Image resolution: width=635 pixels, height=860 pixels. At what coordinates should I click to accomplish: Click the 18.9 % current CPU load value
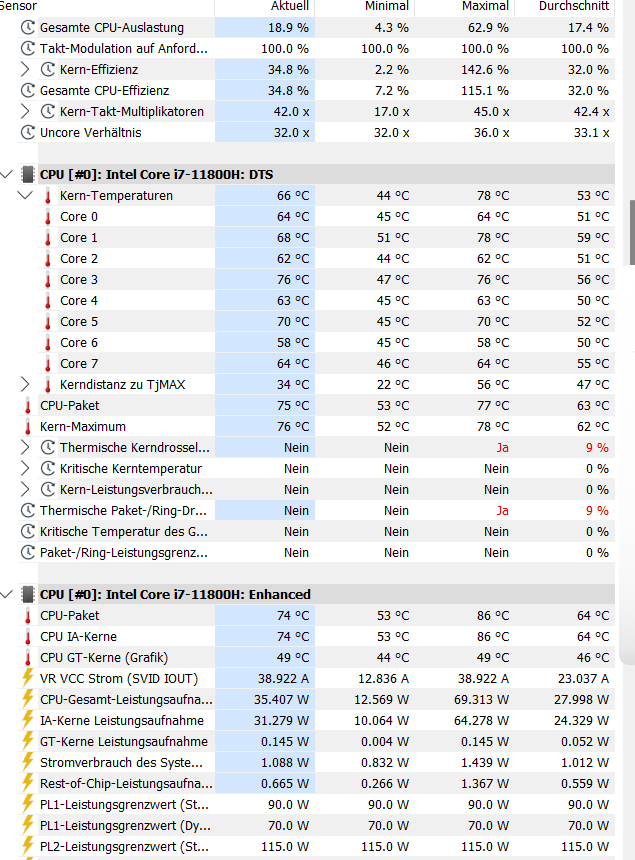(288, 27)
